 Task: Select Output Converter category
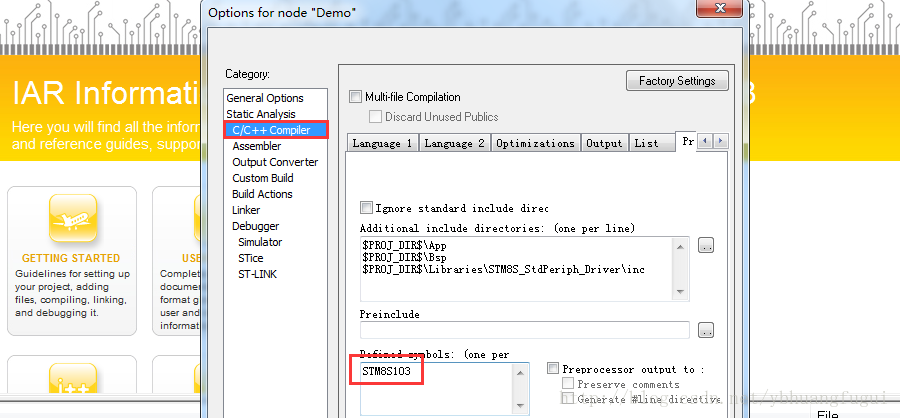tap(275, 162)
